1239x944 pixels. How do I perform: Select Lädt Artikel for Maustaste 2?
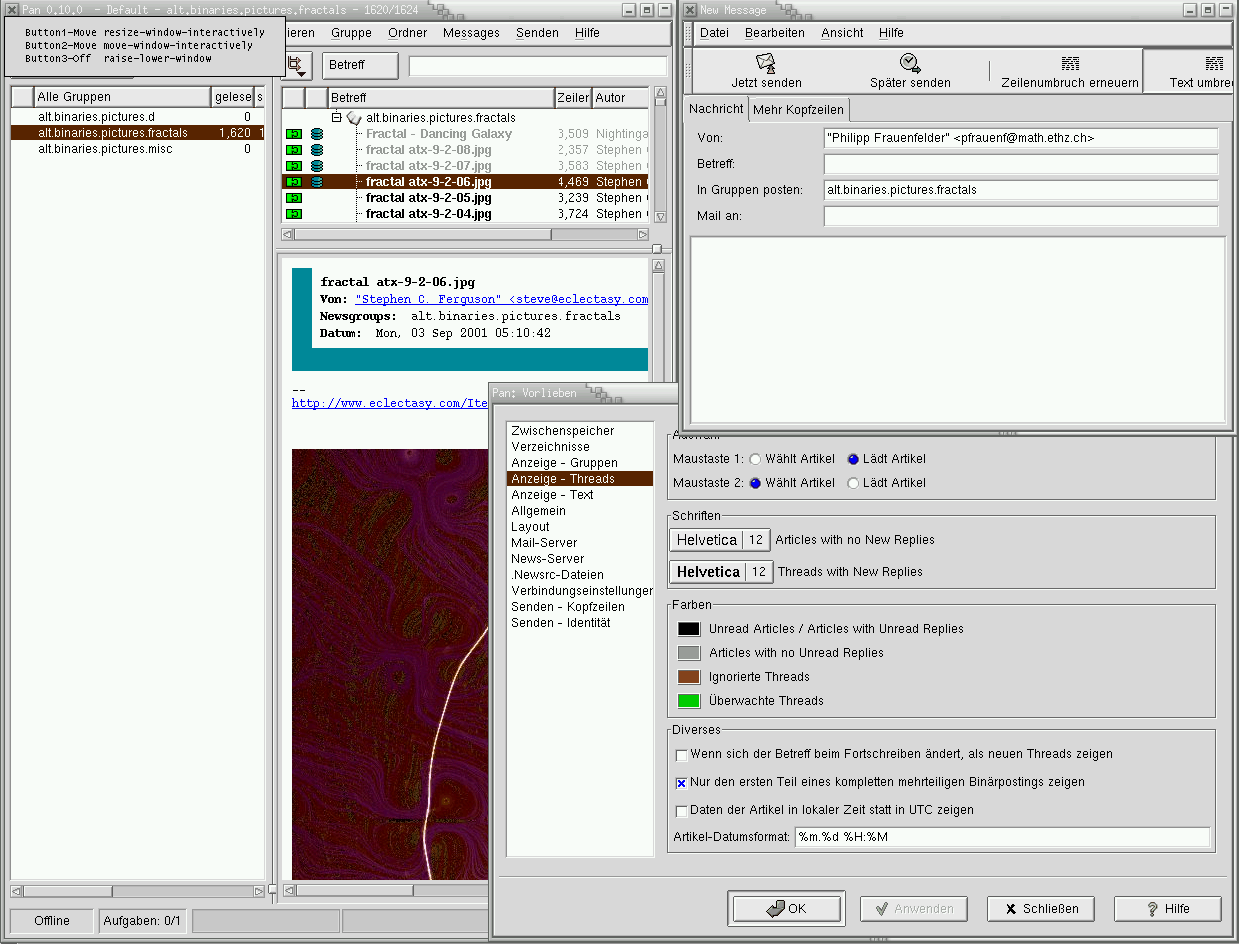[853, 483]
